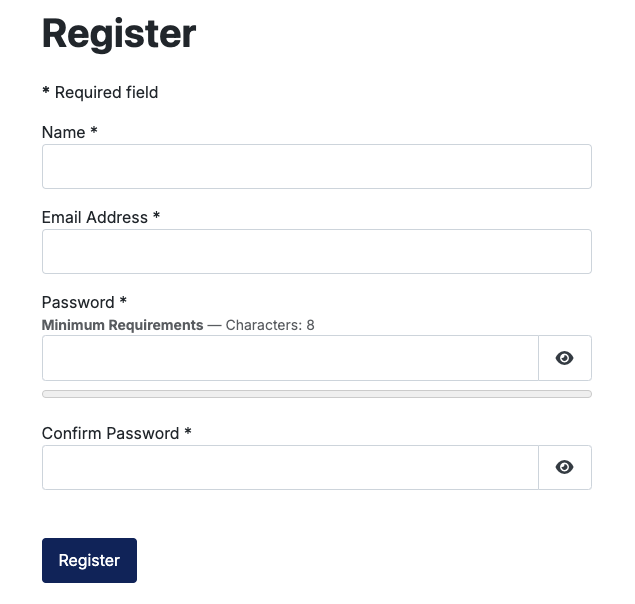
Task: Click into the Email Address field
Action: pos(316,251)
